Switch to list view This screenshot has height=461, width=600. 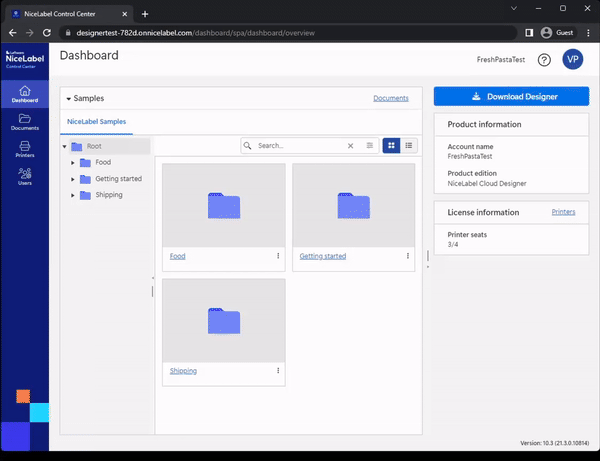(x=409, y=146)
